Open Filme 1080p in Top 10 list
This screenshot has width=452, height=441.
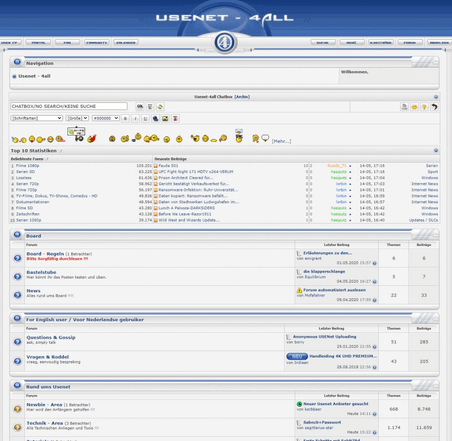point(27,166)
